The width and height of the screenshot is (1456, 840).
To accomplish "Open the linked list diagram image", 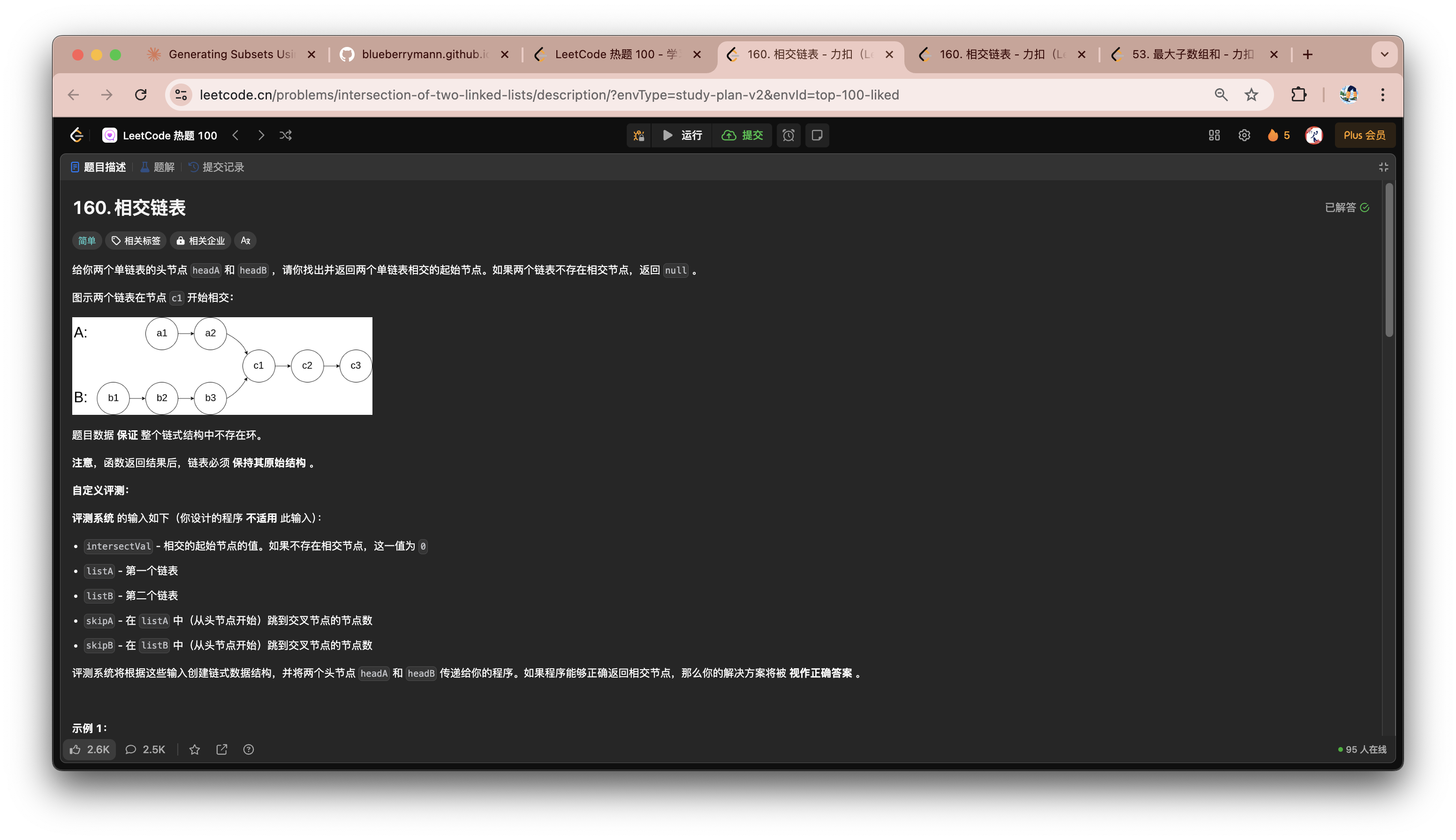I will coord(222,366).
